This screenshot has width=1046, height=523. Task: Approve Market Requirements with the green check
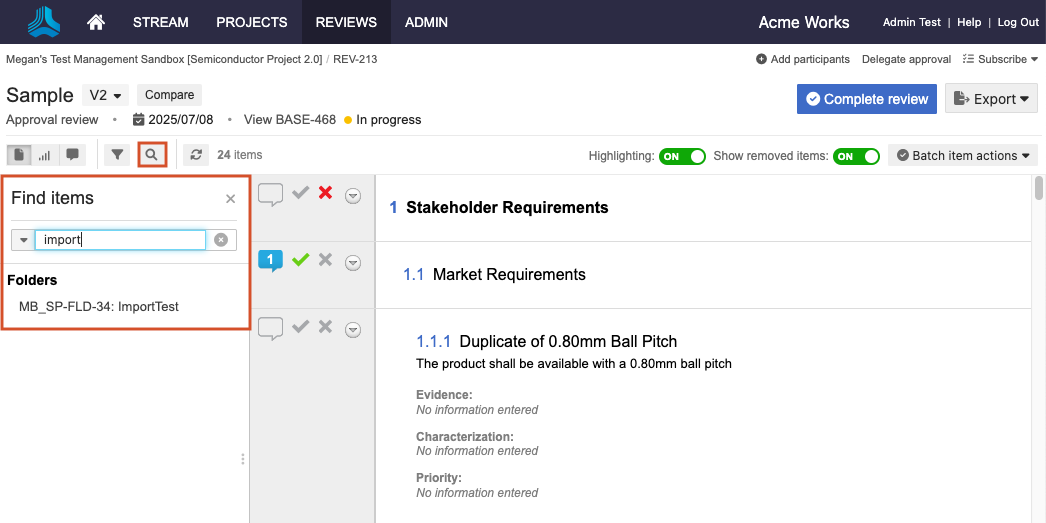point(300,260)
